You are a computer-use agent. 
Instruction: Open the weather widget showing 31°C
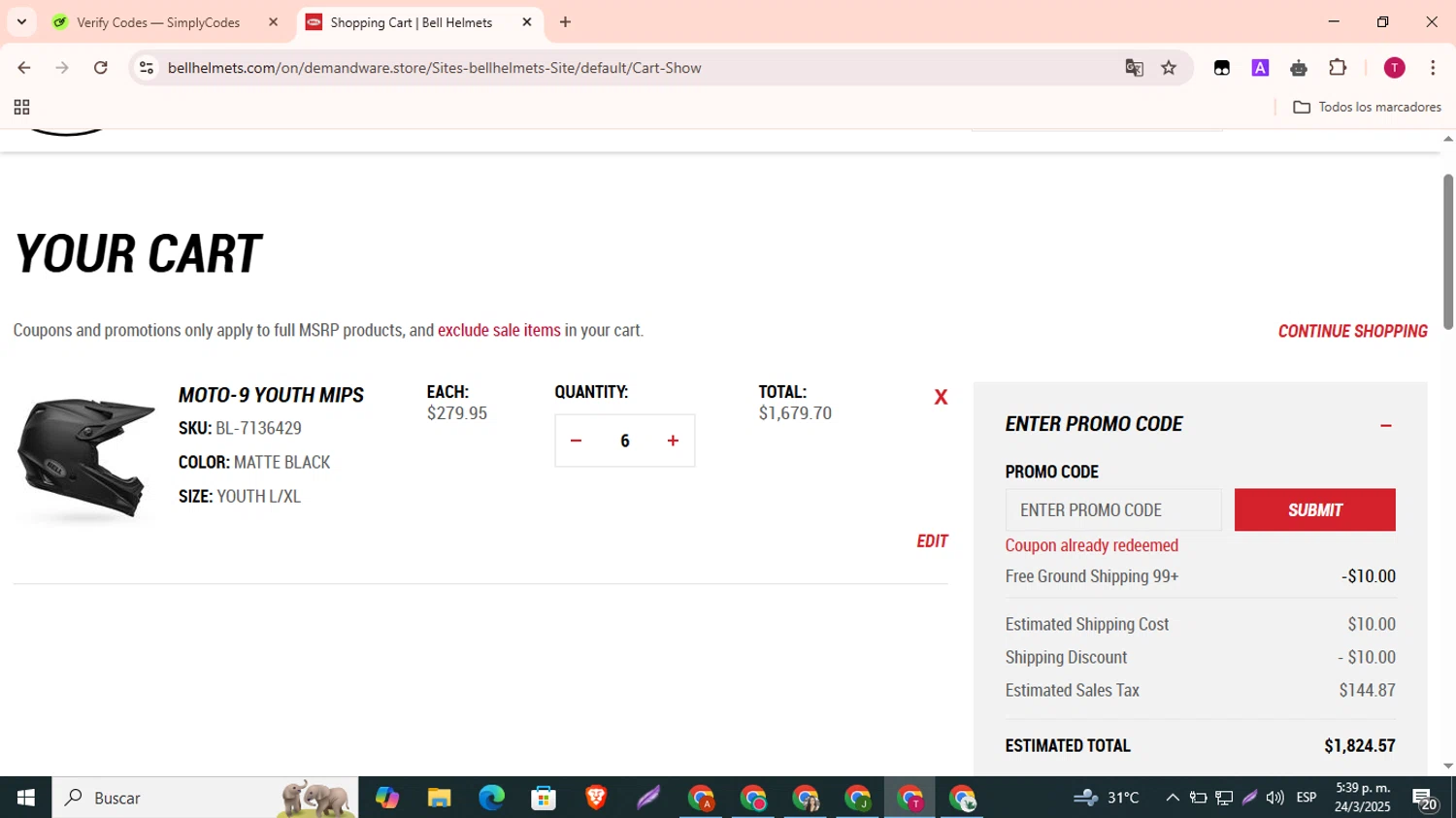1107,798
